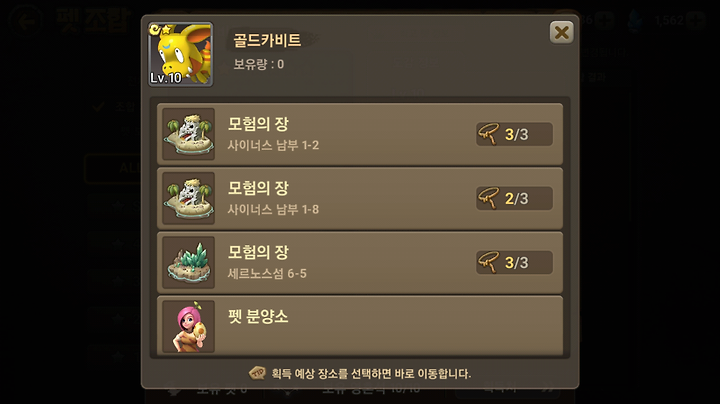Open the 펫 분양소 entry

point(360,325)
